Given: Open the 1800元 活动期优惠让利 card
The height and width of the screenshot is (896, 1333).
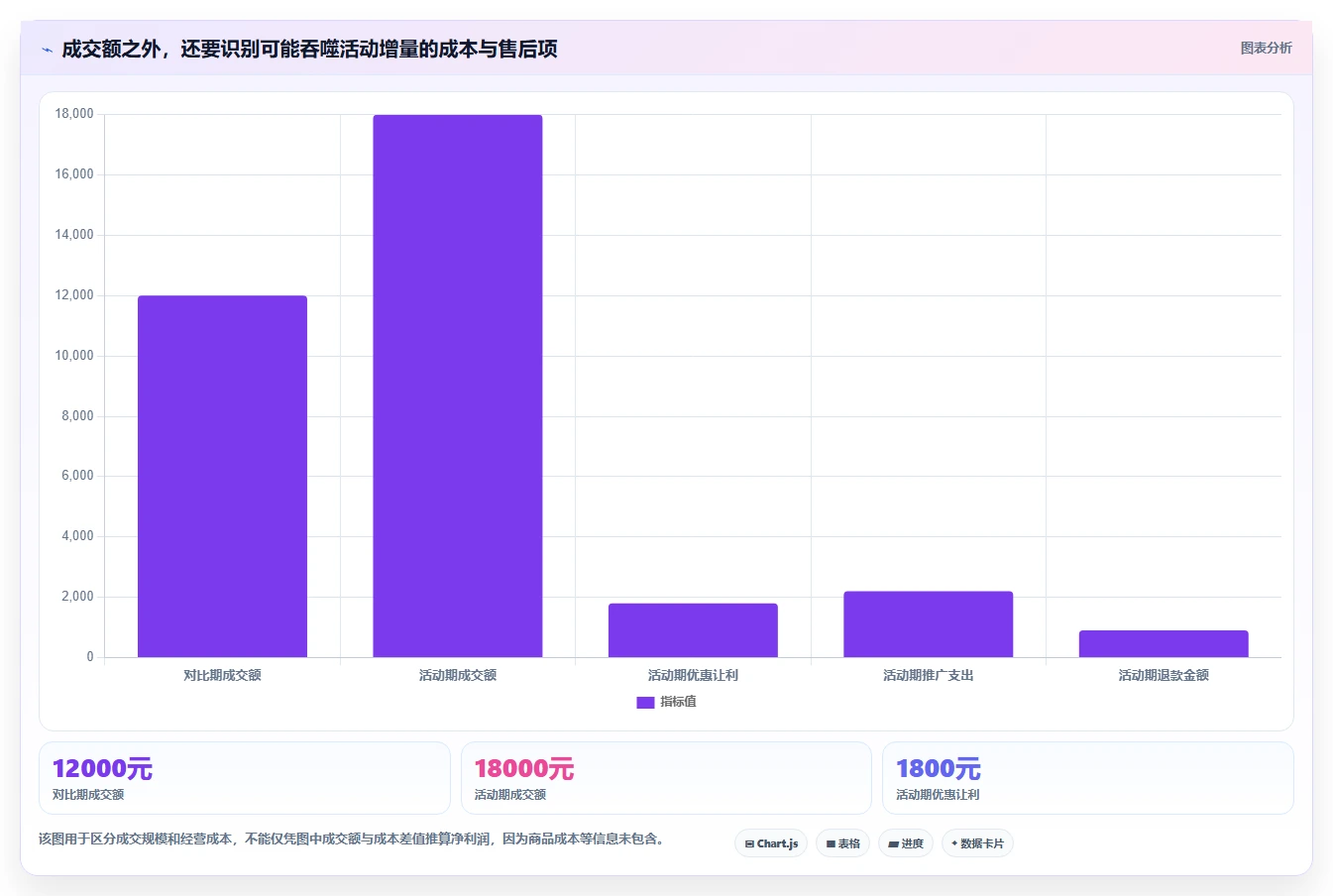Looking at the screenshot, I should tap(1088, 778).
